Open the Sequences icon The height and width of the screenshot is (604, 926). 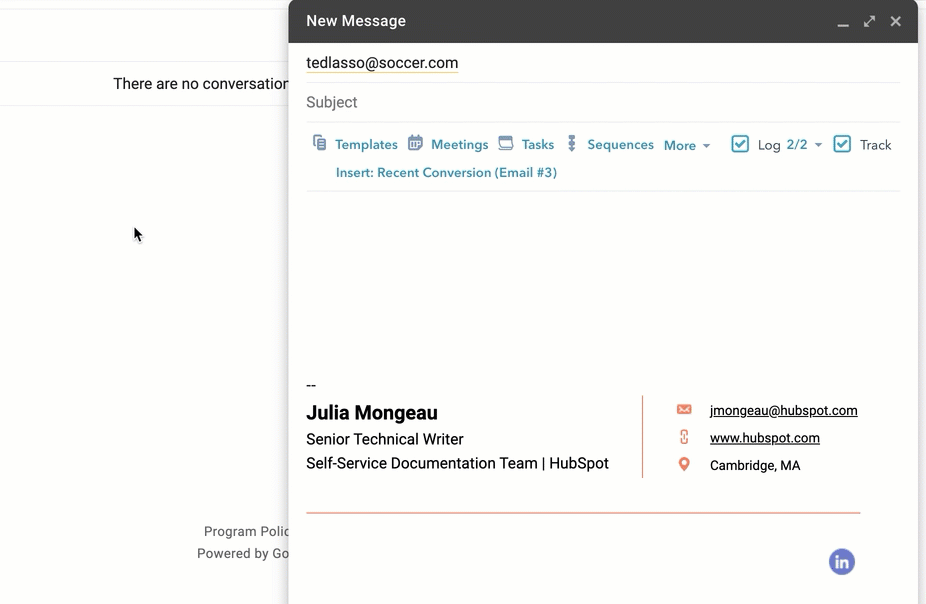tap(571, 143)
